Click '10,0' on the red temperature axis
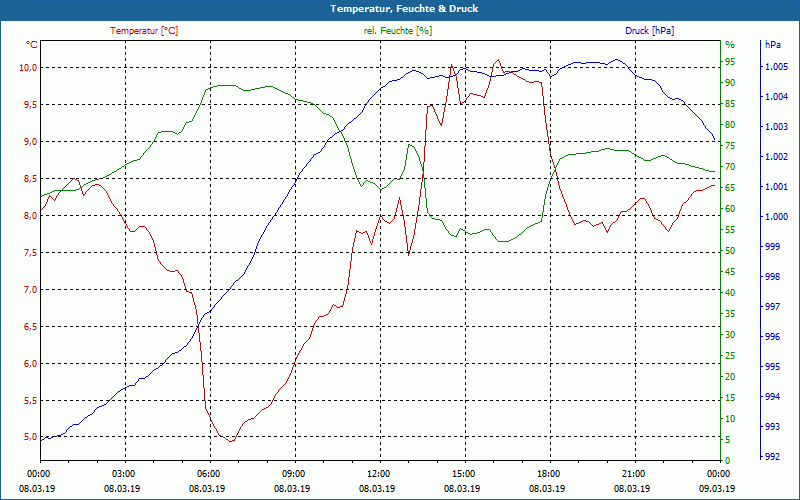The width and height of the screenshot is (800, 500). 28,68
